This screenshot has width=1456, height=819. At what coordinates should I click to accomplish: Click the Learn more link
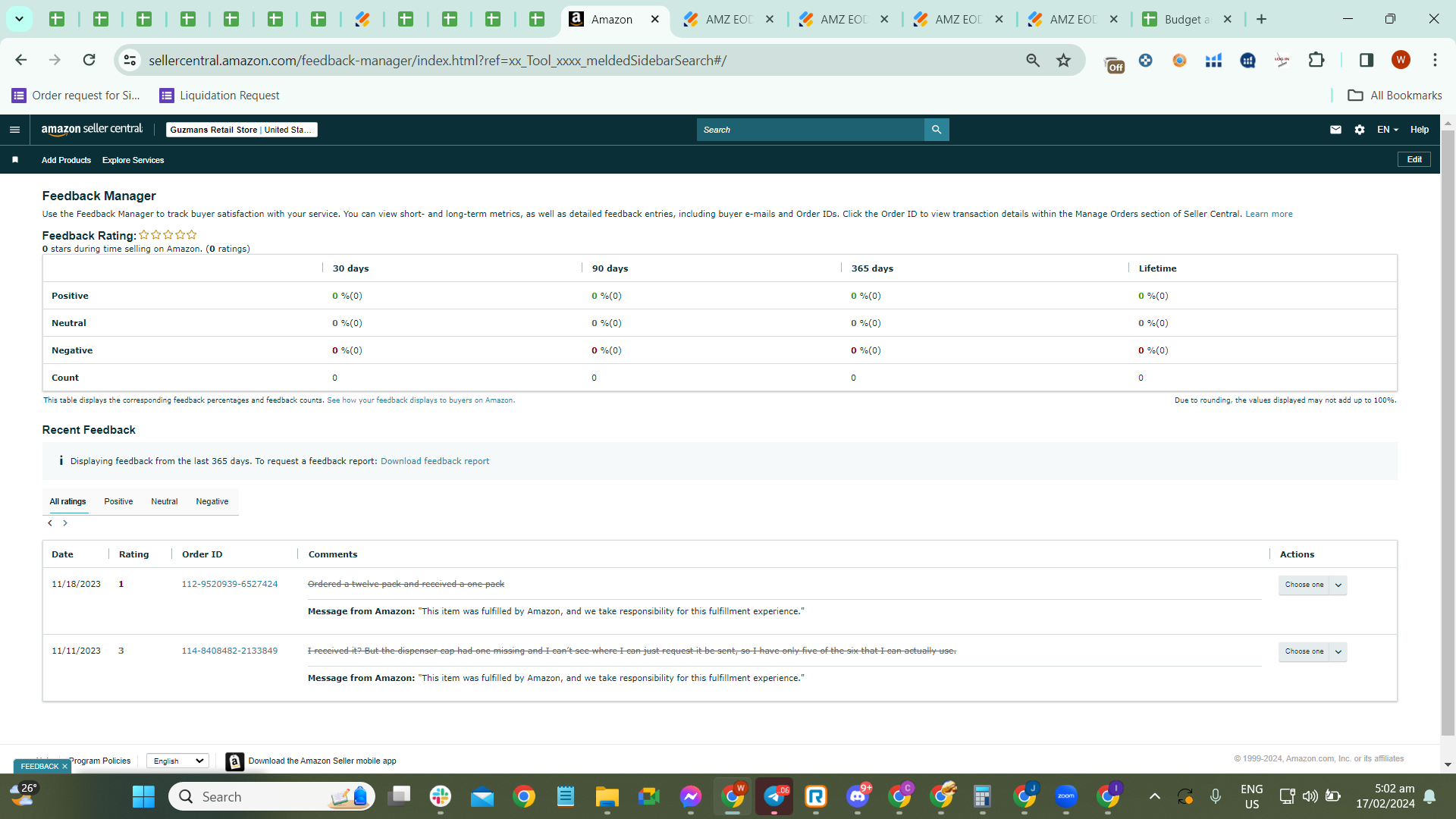1269,215
